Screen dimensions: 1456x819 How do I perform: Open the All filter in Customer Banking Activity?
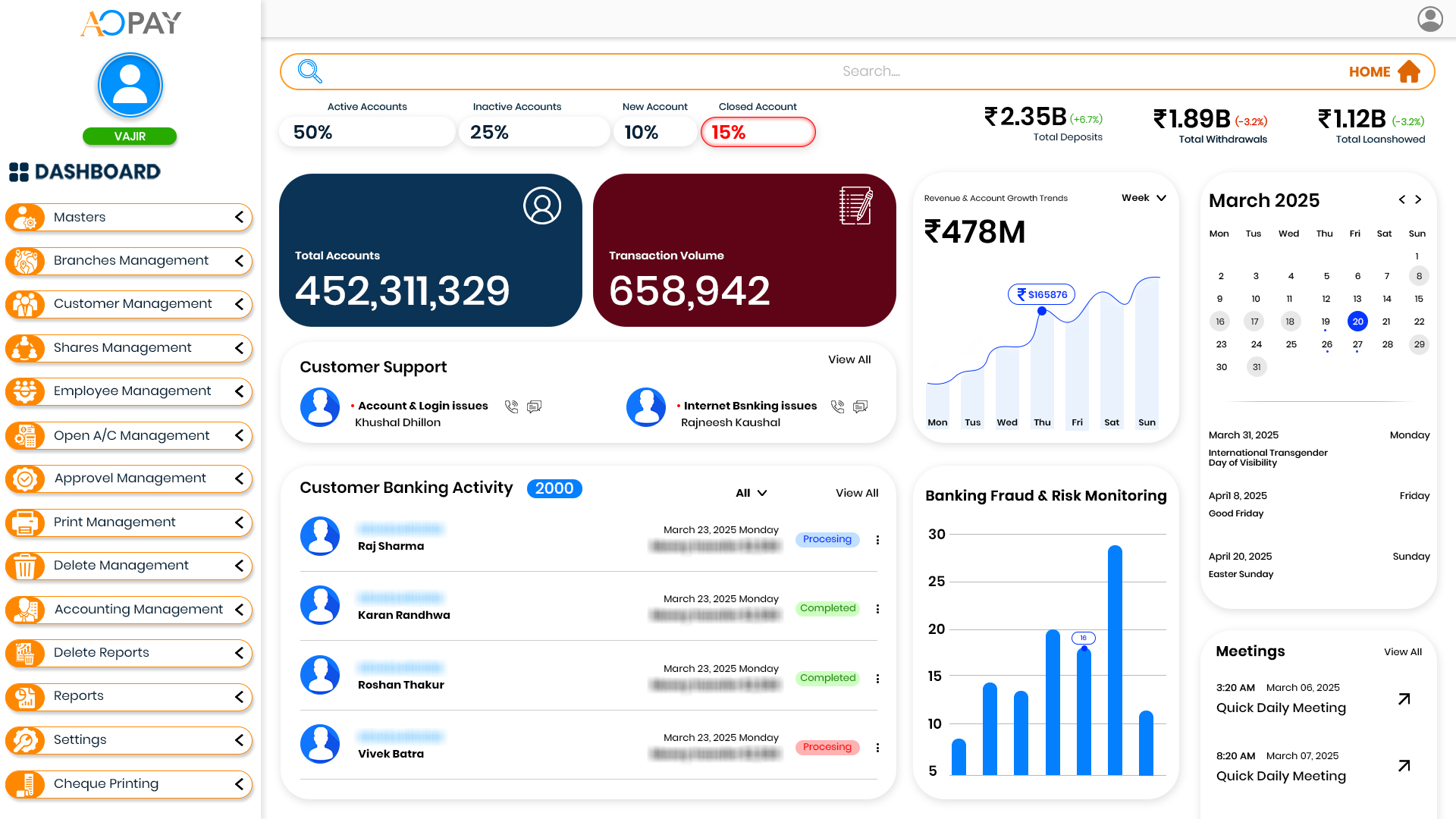[x=750, y=492]
